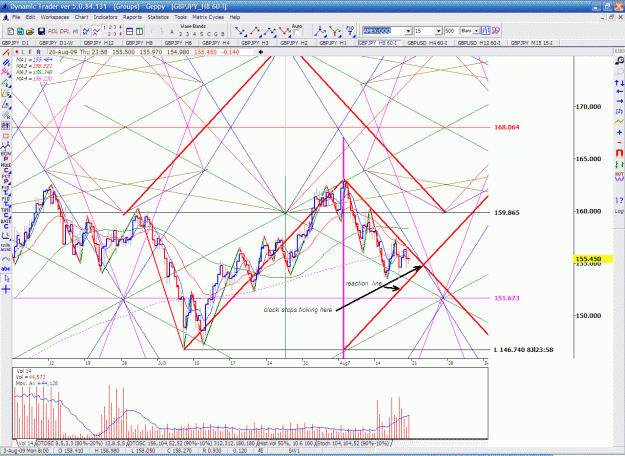Image resolution: width=625 pixels, height=456 pixels.
Task: Click the floppy disk save icon
Action: [41, 31]
